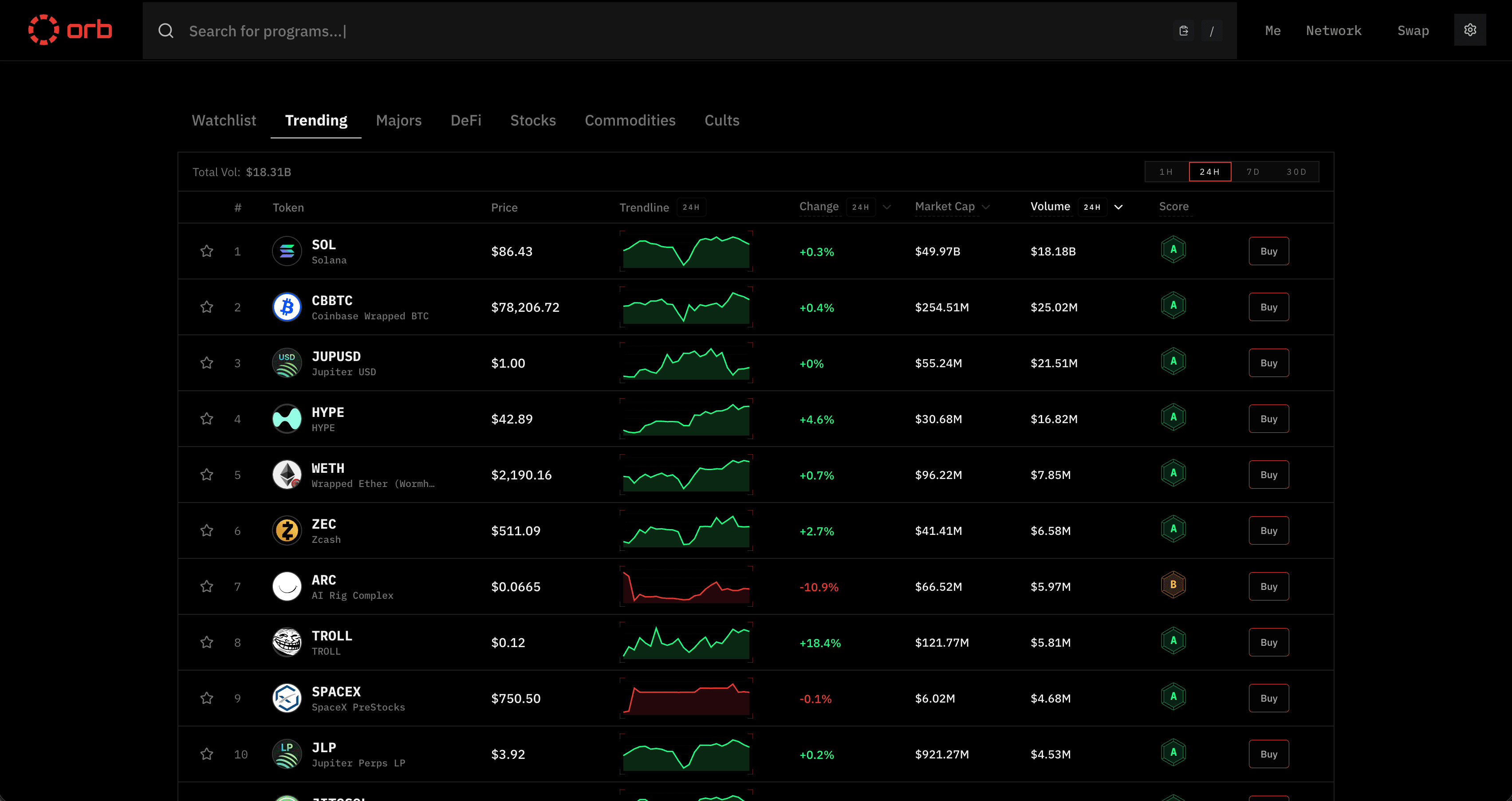Viewport: 1512px width, 801px height.
Task: Click the A score badge for JLP
Action: [x=1173, y=752]
